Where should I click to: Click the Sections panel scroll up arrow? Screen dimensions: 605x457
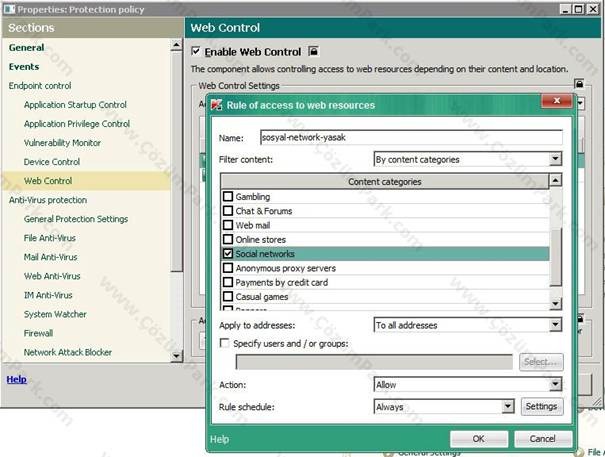pyautogui.click(x=176, y=46)
